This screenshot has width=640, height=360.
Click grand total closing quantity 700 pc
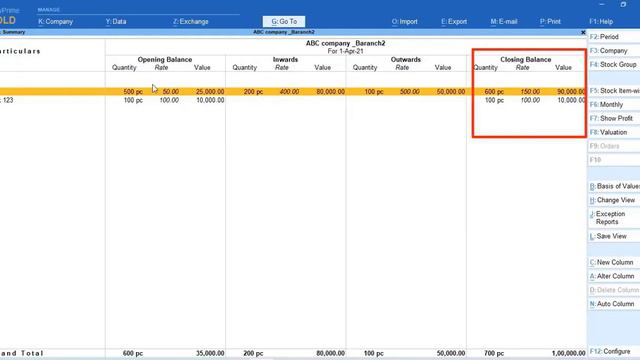494,353
